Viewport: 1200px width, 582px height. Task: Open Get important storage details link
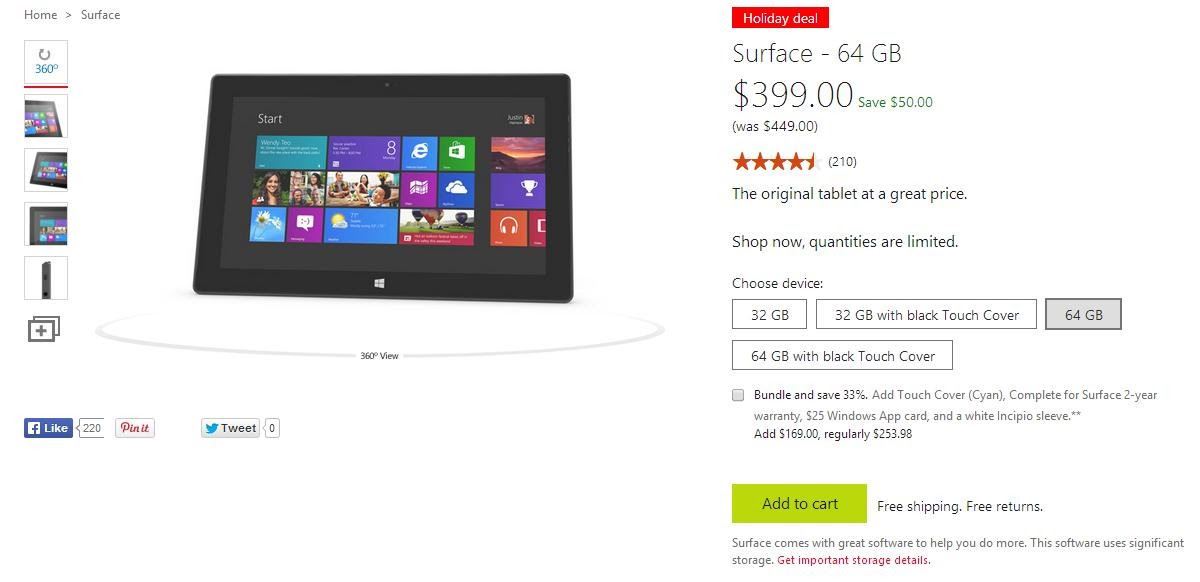[x=853, y=560]
